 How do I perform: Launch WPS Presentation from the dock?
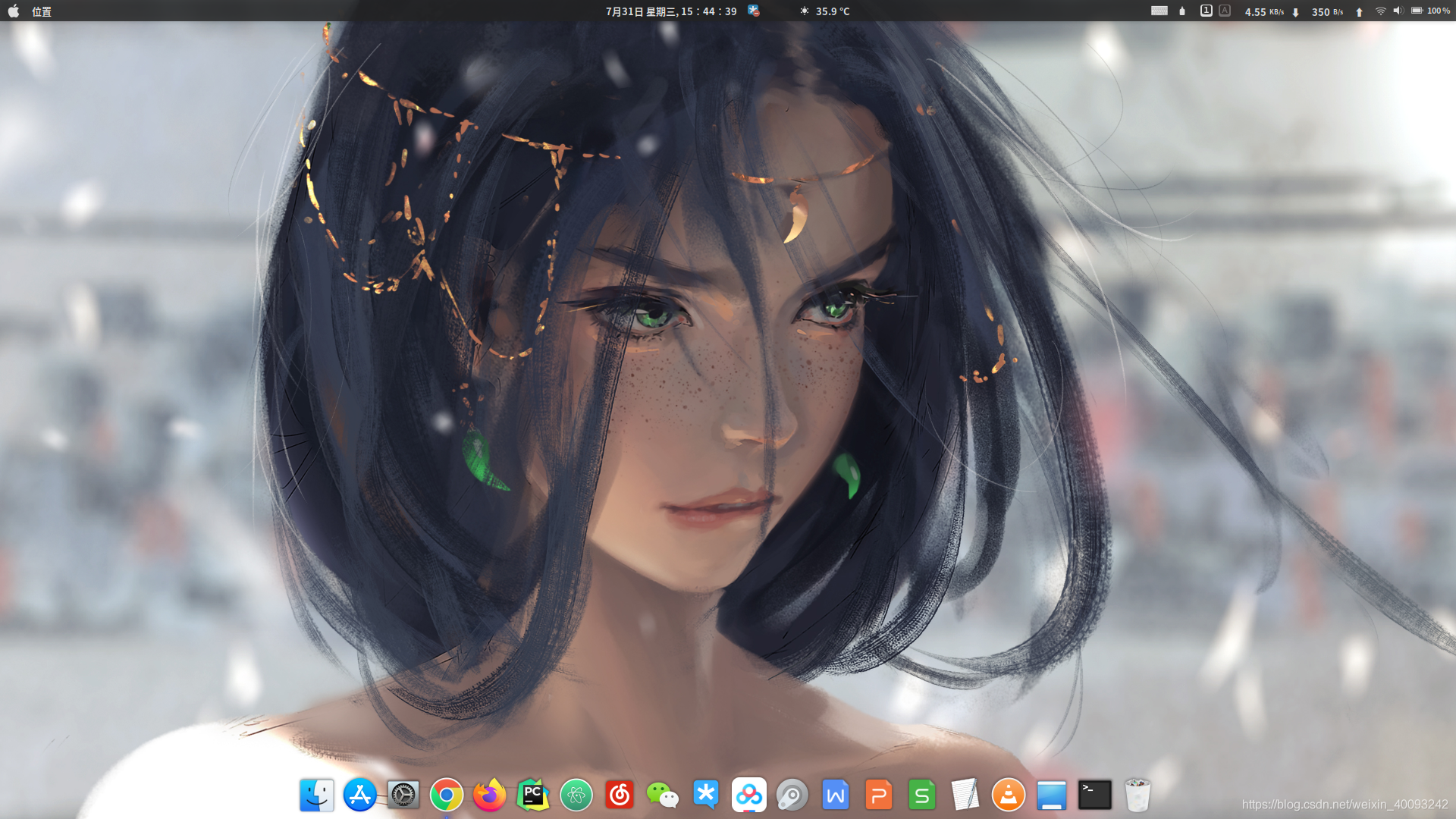point(879,795)
